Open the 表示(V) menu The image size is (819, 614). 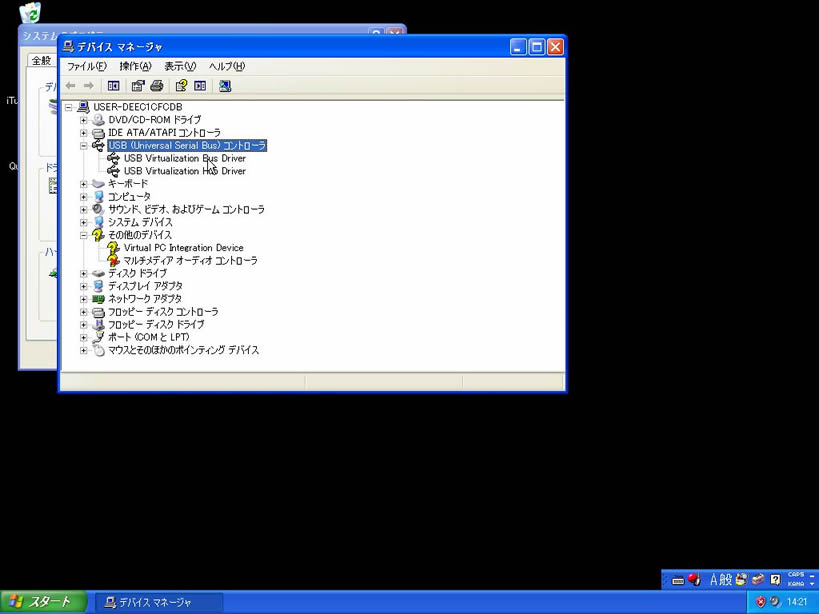(180, 66)
